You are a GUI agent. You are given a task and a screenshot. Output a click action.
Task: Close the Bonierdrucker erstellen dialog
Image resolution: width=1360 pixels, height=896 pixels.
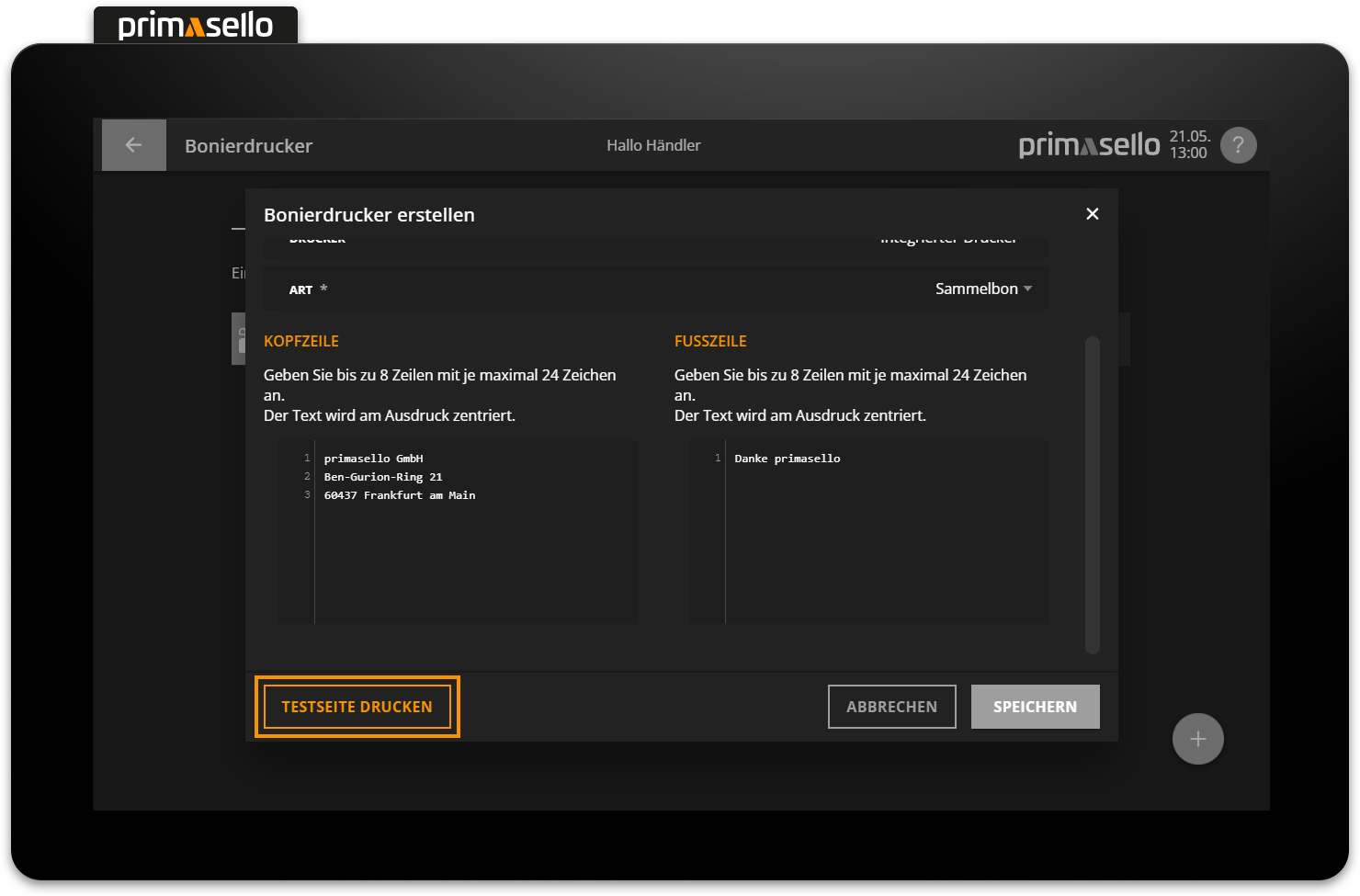tap(1092, 214)
